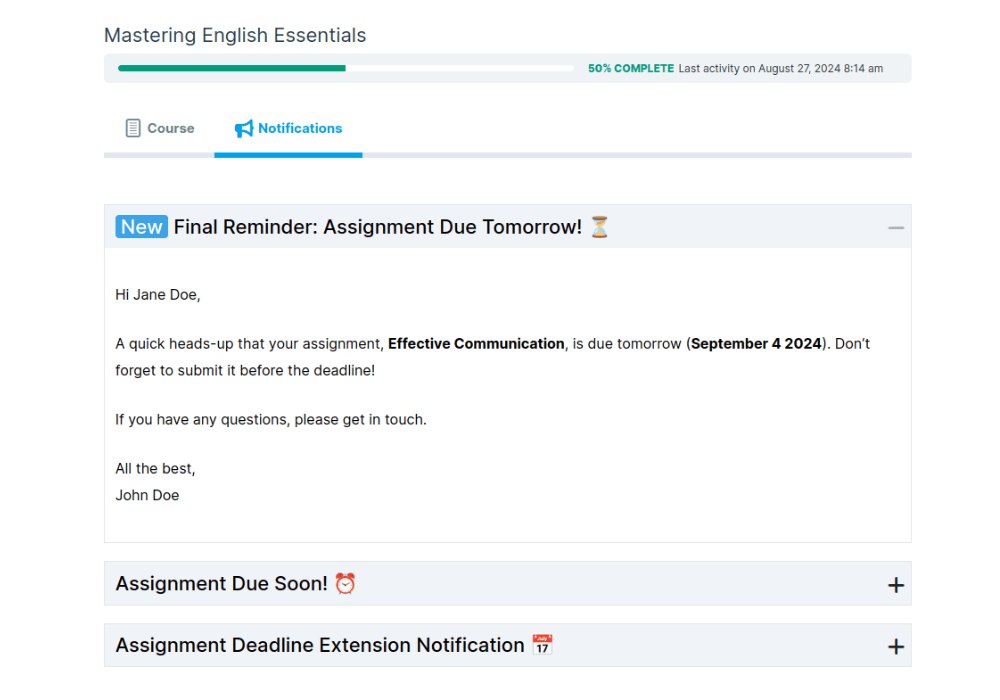The image size is (1000, 700).
Task: Click the Mastering English Essentials title
Action: [x=235, y=36]
